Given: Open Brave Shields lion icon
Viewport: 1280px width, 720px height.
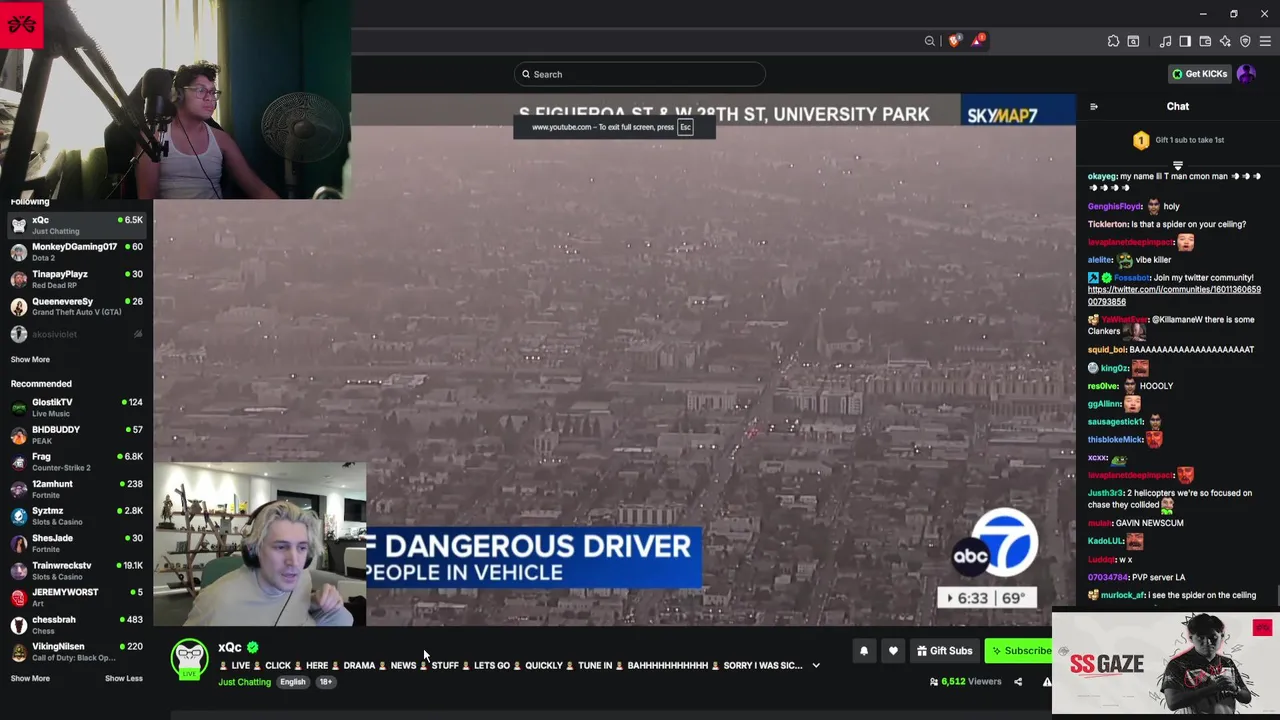Looking at the screenshot, I should click(x=955, y=41).
